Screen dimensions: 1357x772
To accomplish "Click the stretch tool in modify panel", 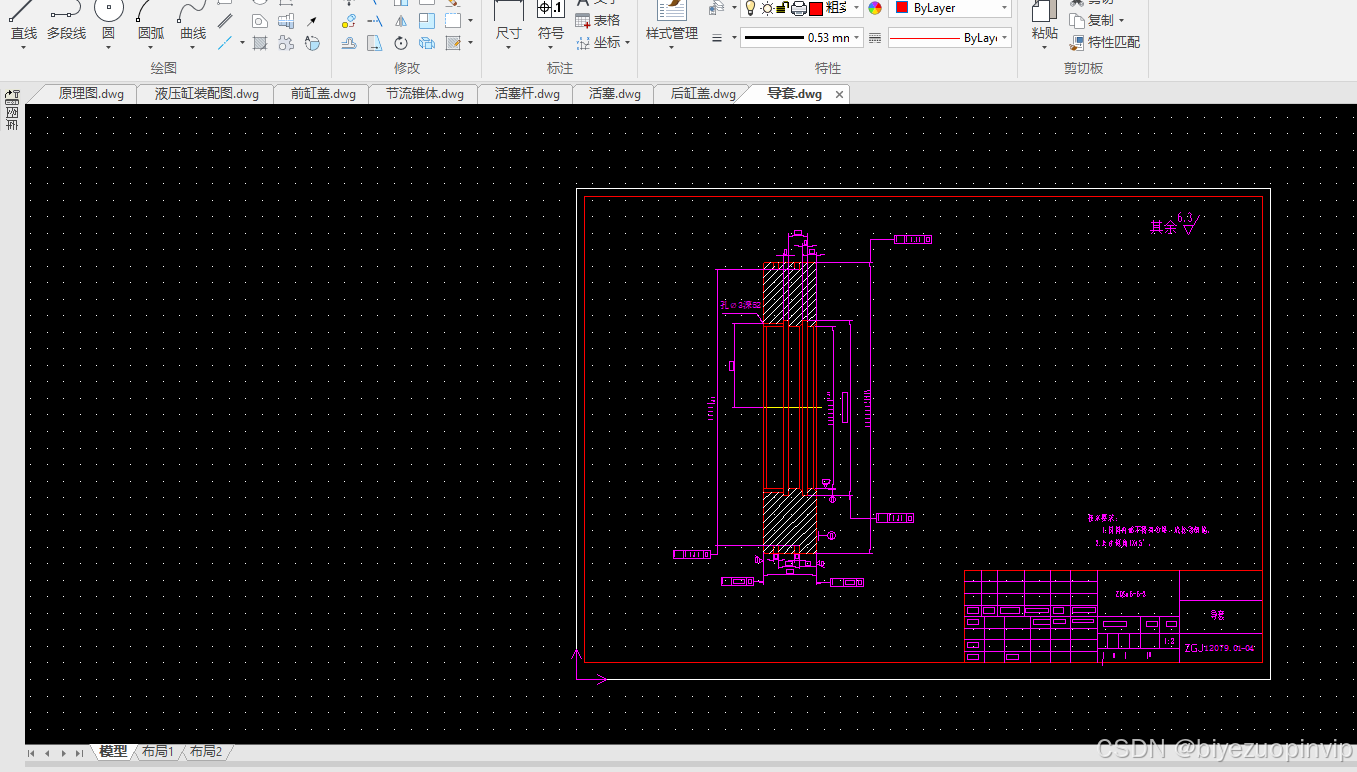I will [374, 43].
